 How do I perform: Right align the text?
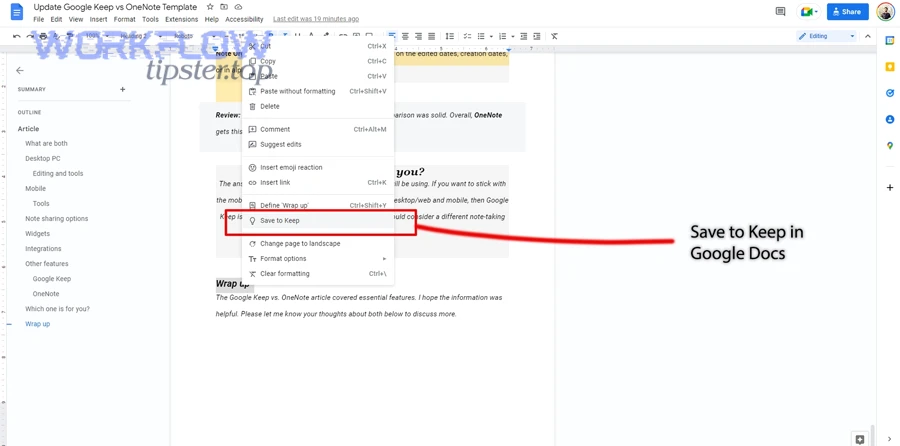pos(418,36)
